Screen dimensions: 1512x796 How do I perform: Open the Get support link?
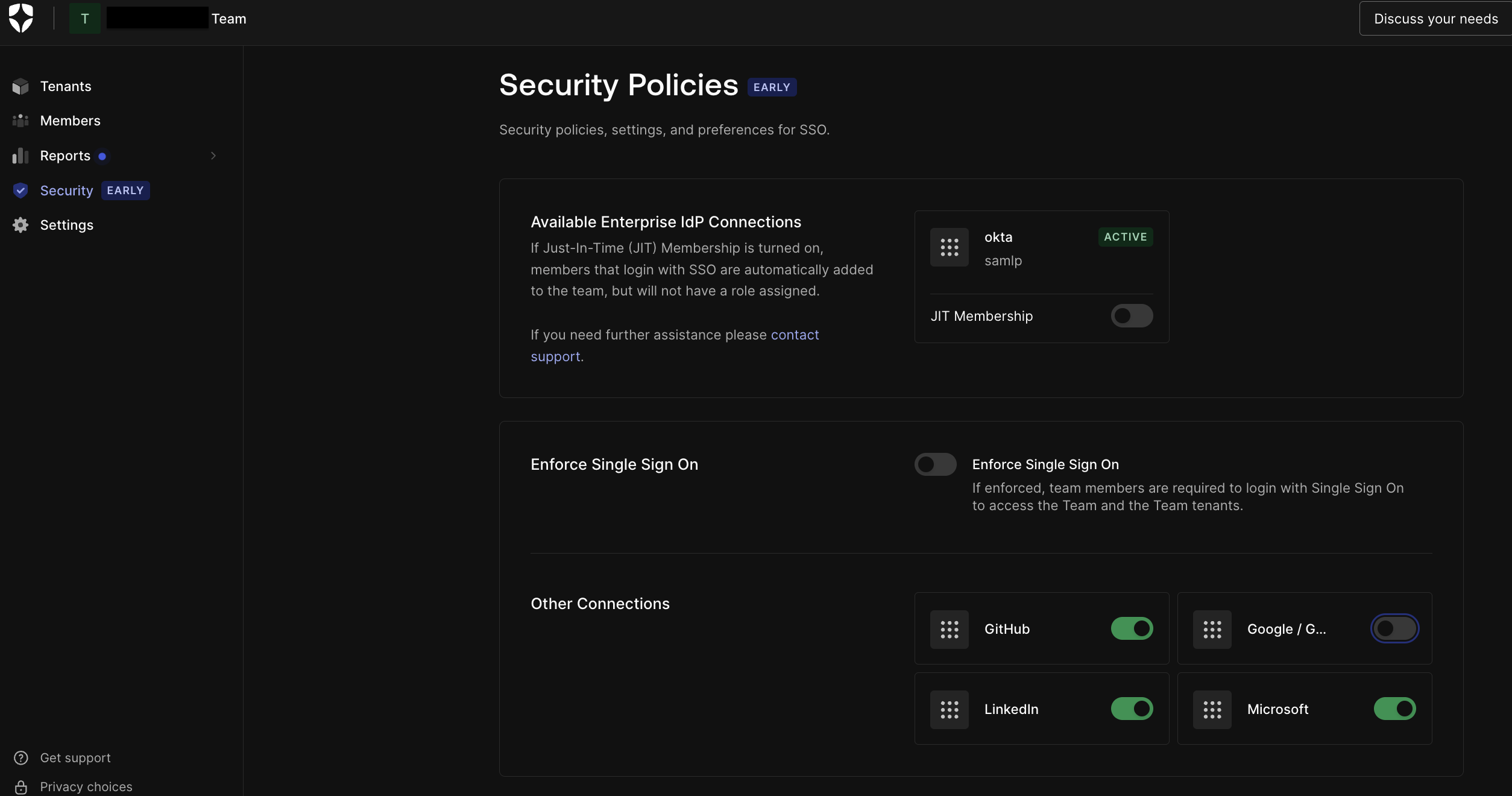75,758
